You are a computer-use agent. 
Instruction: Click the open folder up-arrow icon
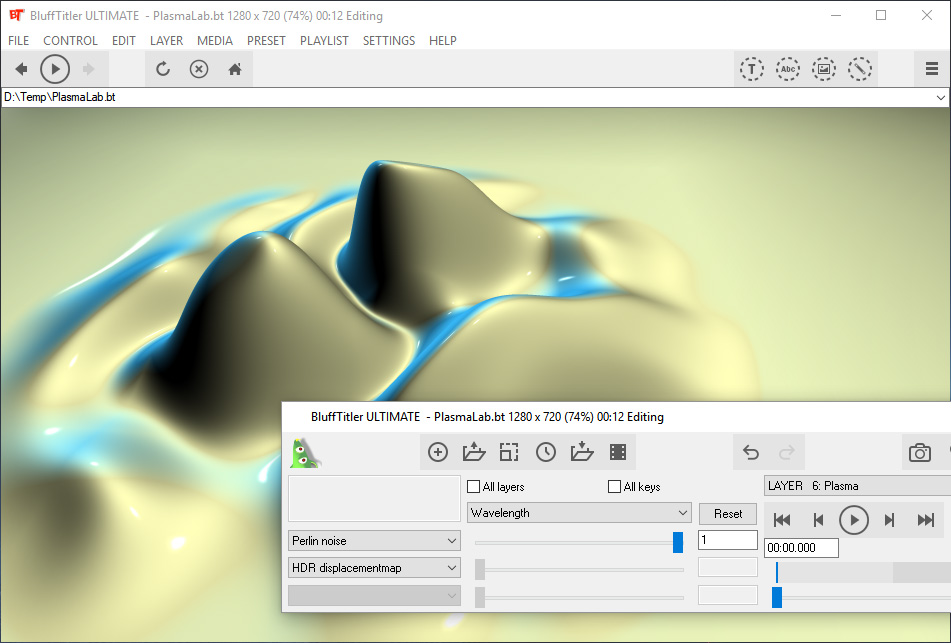pyautogui.click(x=474, y=452)
